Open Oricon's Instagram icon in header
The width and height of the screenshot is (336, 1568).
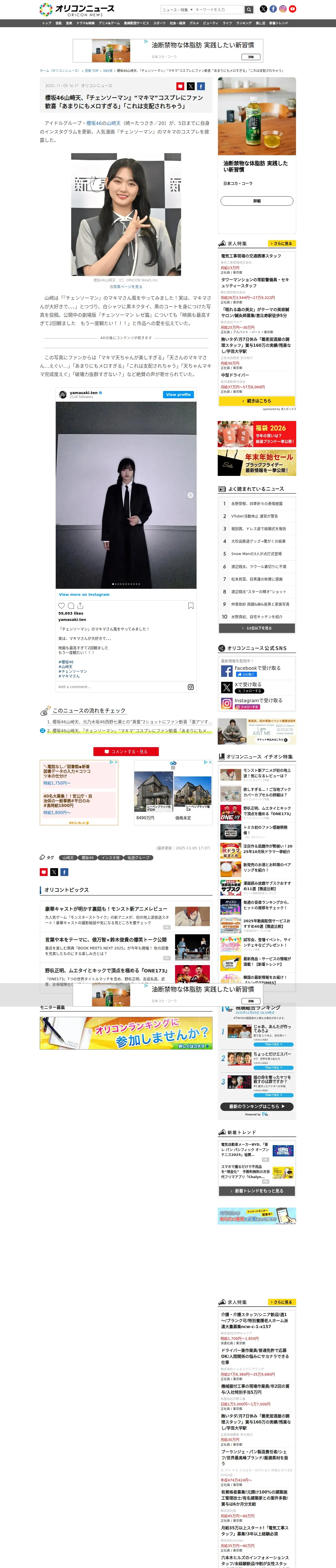283,9
